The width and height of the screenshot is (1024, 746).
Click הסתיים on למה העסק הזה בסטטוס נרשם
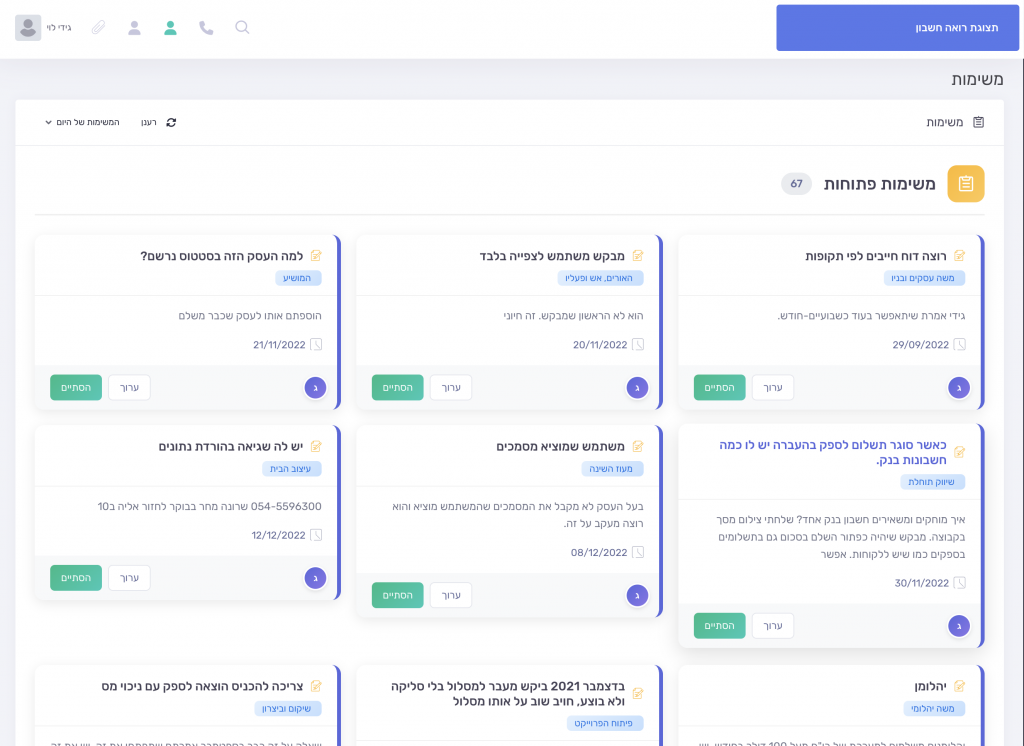point(76,387)
